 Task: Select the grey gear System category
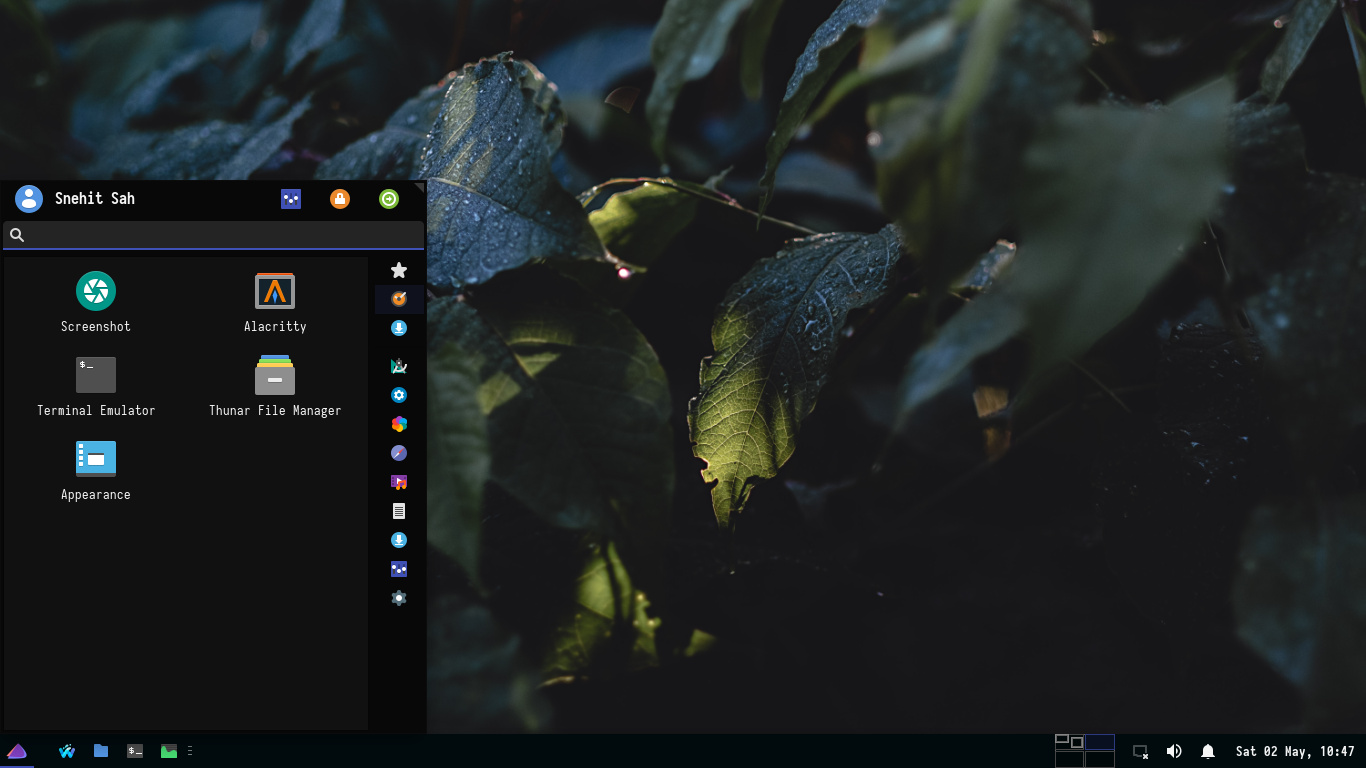(x=399, y=598)
